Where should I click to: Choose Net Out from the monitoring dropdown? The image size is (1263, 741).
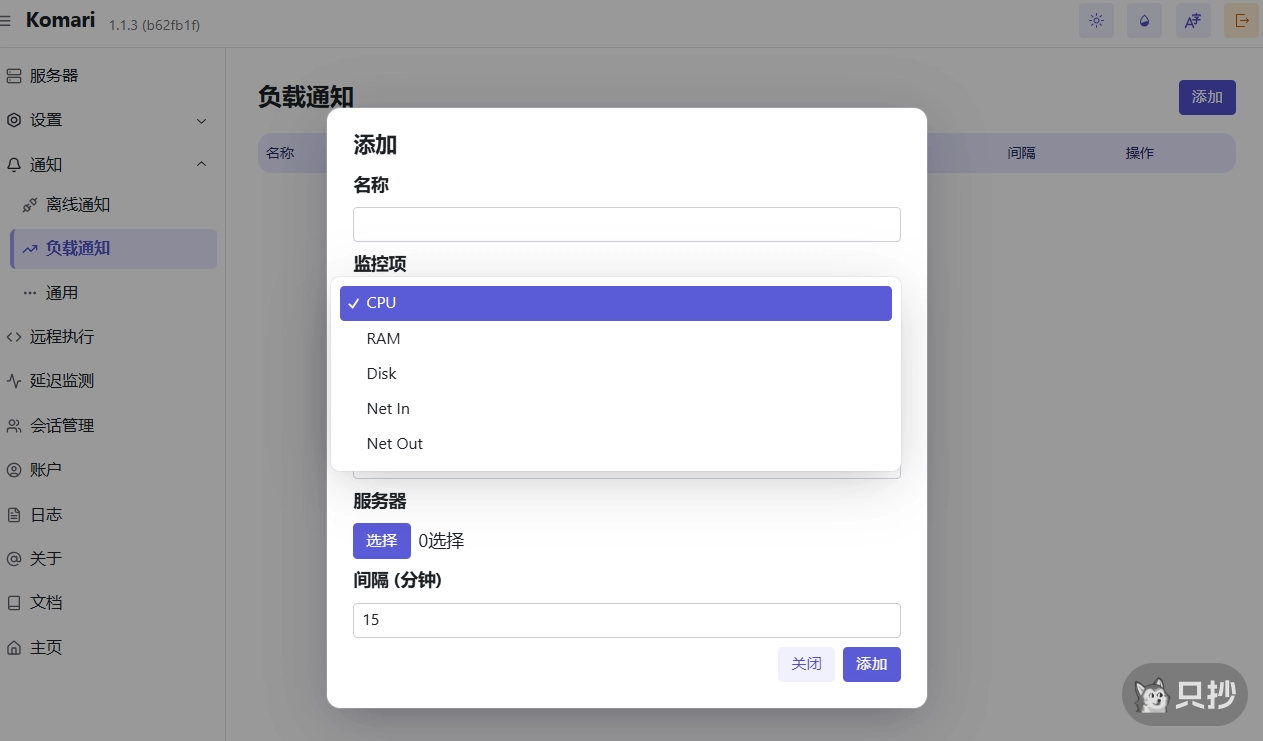615,443
